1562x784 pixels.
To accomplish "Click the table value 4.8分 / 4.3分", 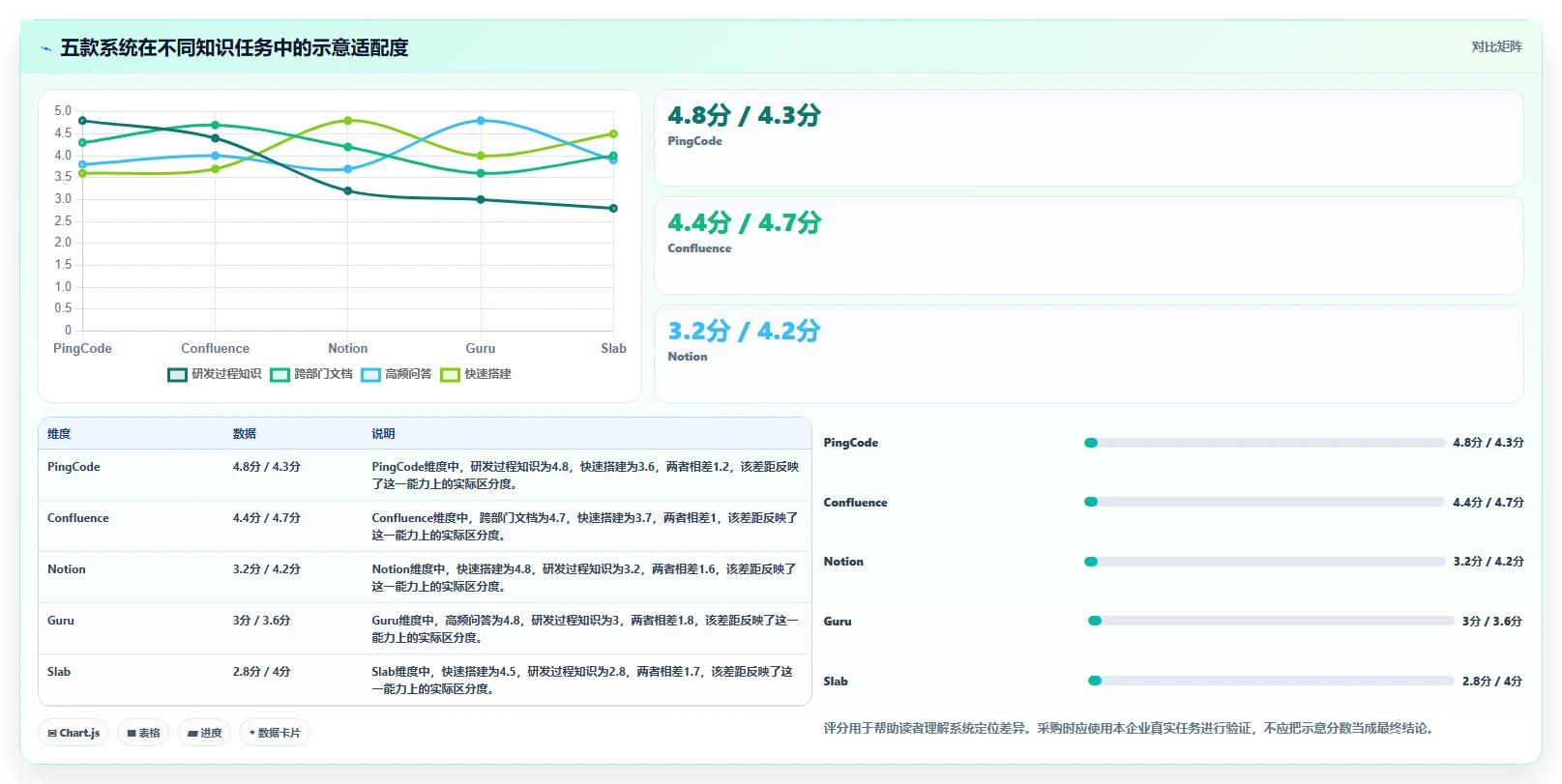I will [x=266, y=467].
